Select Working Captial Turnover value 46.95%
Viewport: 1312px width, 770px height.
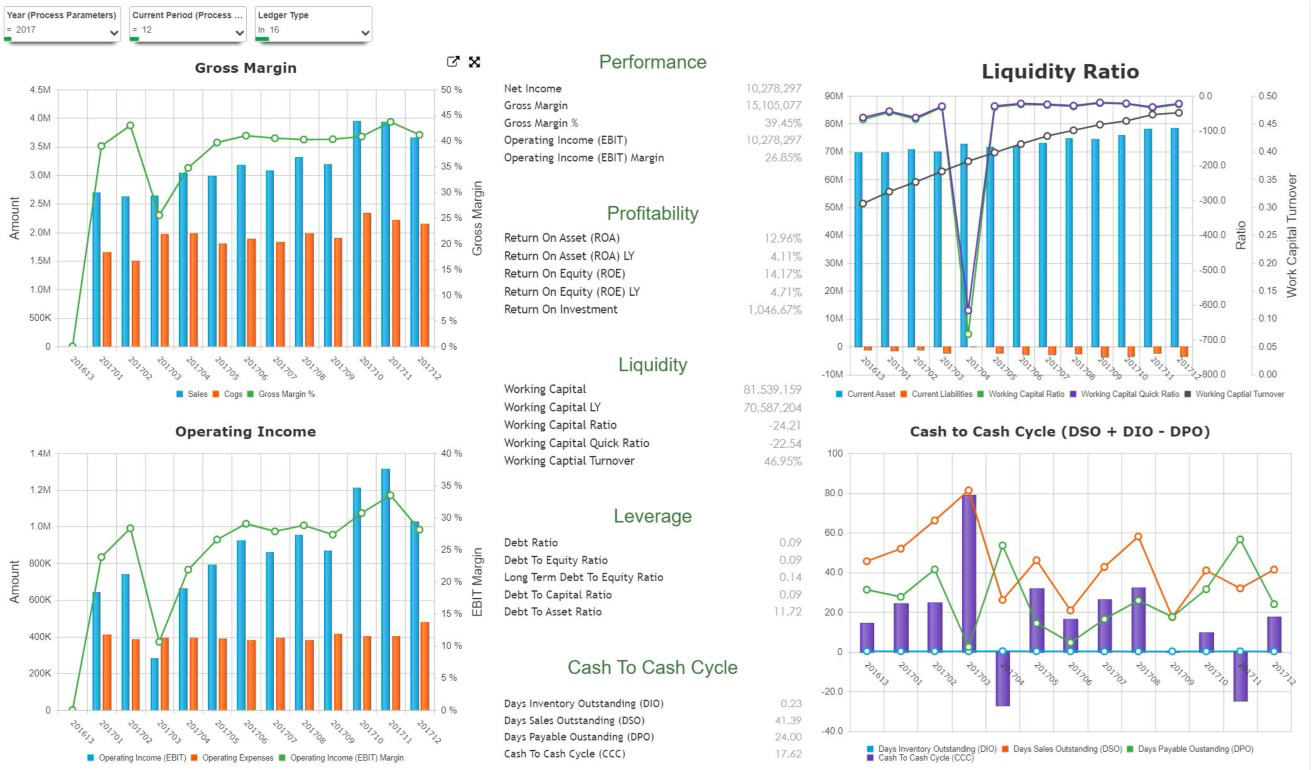[782, 461]
